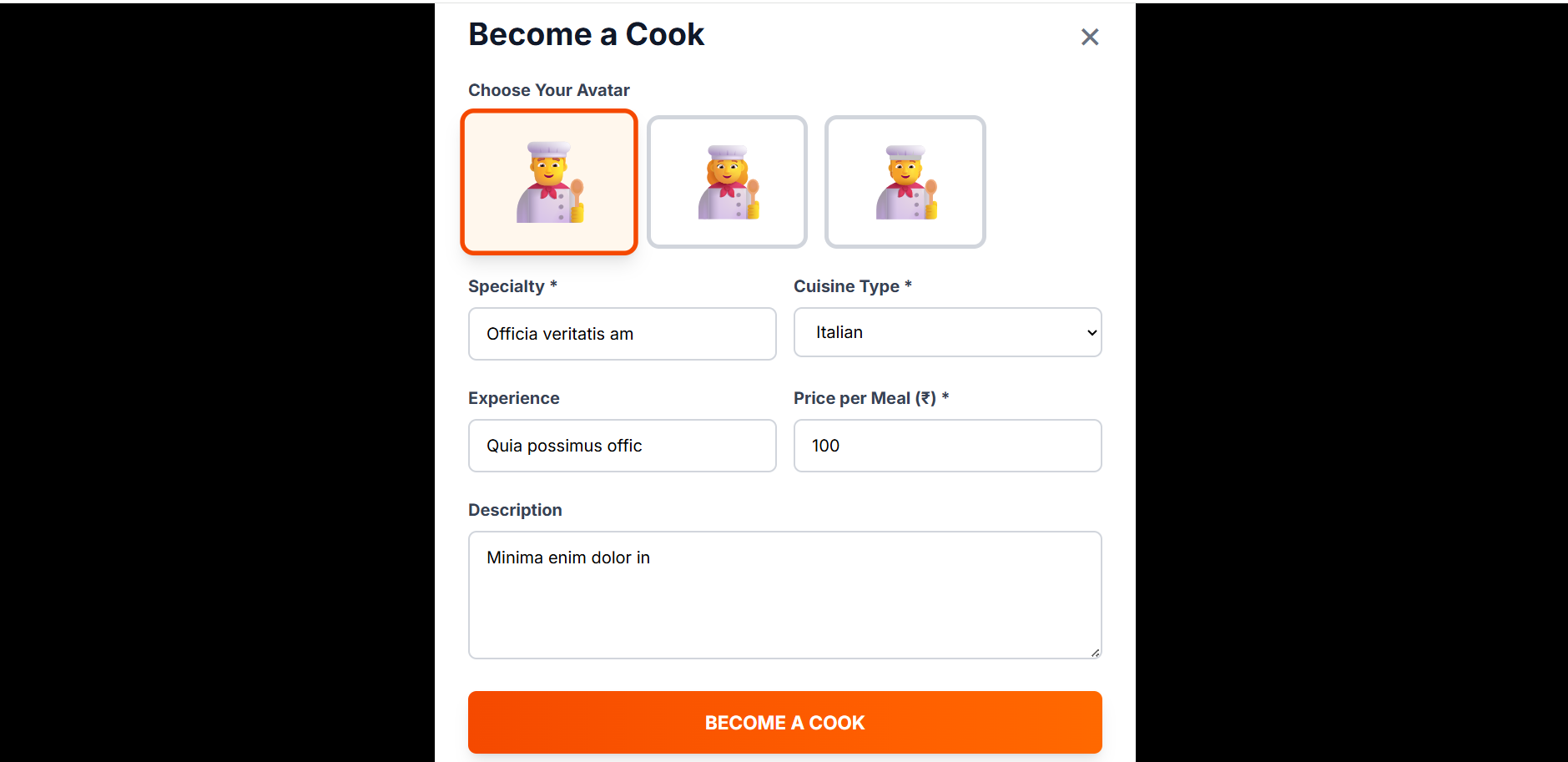Expand the cuisine options list

[x=947, y=332]
